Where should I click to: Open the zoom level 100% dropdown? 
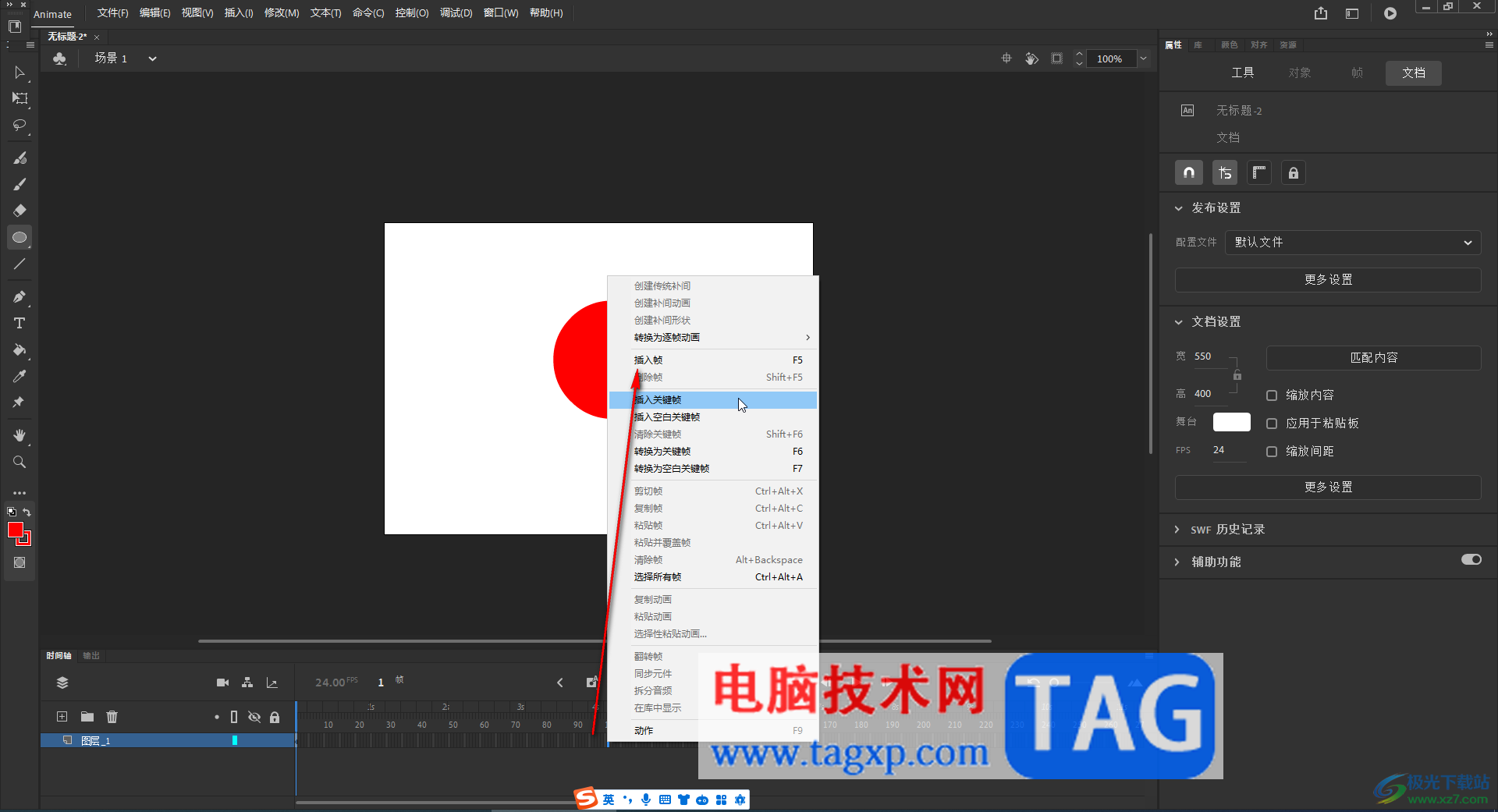[1143, 59]
